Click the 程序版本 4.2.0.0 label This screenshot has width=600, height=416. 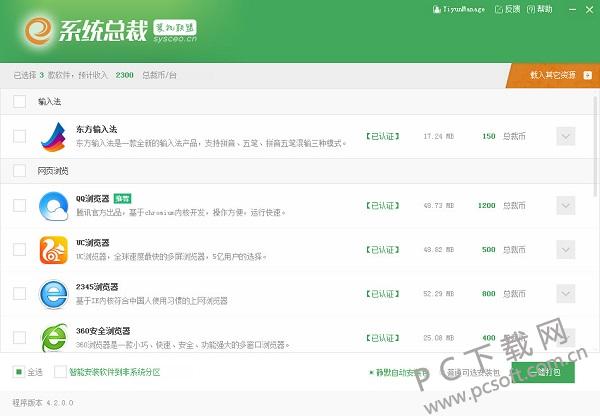coord(42,403)
